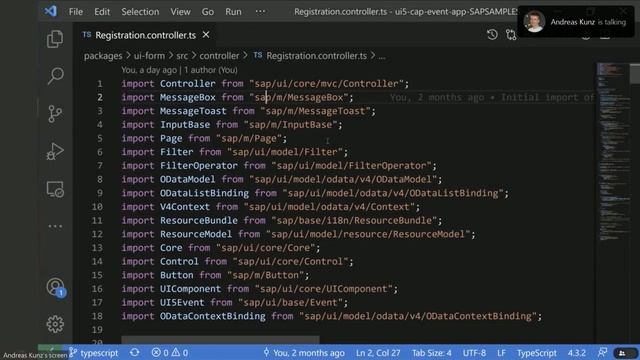Open the File menu

pyautogui.click(x=76, y=11)
